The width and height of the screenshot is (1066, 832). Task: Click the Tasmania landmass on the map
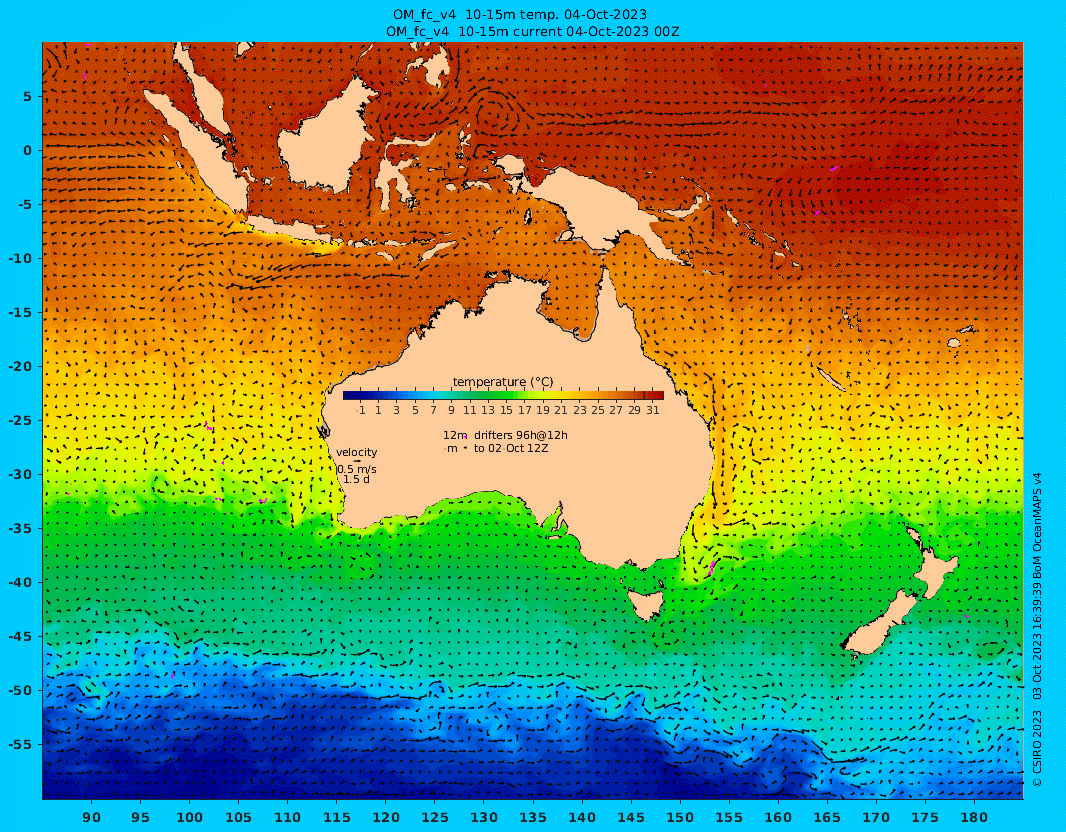(x=644, y=604)
